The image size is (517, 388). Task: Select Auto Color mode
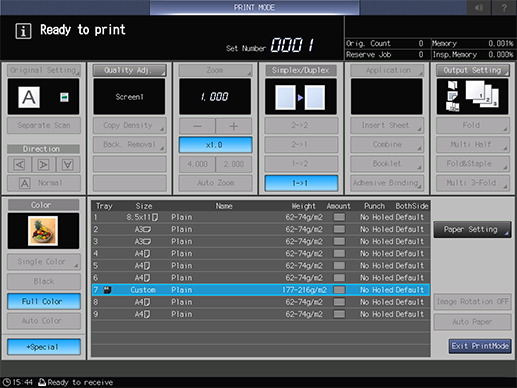[44, 321]
